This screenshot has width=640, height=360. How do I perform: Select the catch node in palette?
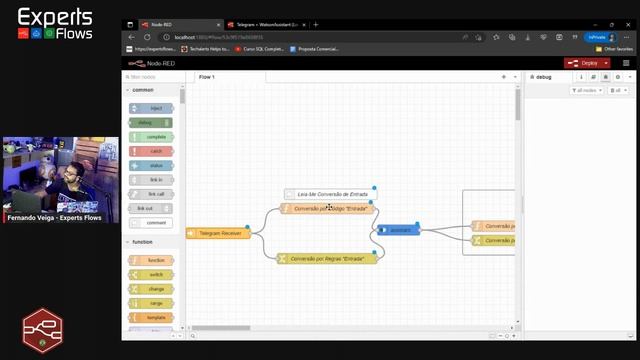151,151
